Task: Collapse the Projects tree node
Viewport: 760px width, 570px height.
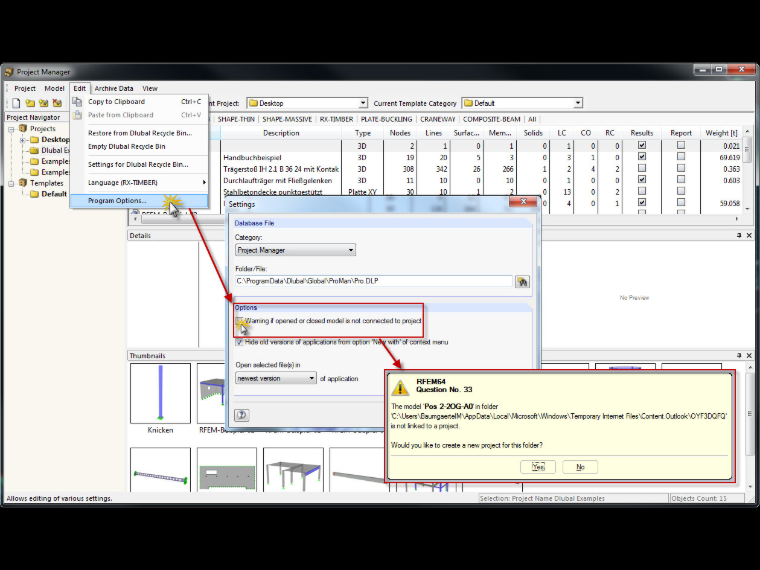Action: 11,129
